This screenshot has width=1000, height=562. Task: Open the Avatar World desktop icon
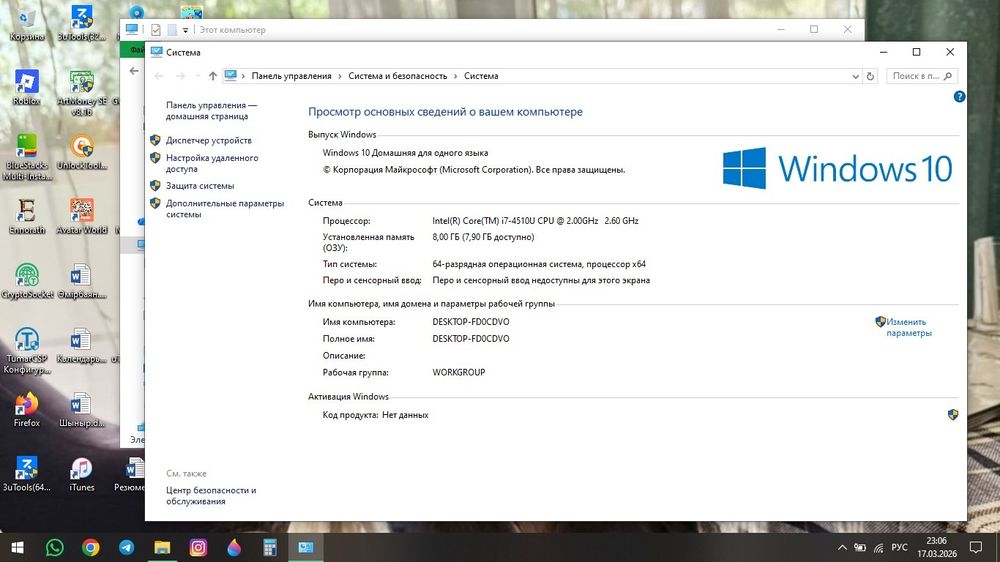point(82,216)
